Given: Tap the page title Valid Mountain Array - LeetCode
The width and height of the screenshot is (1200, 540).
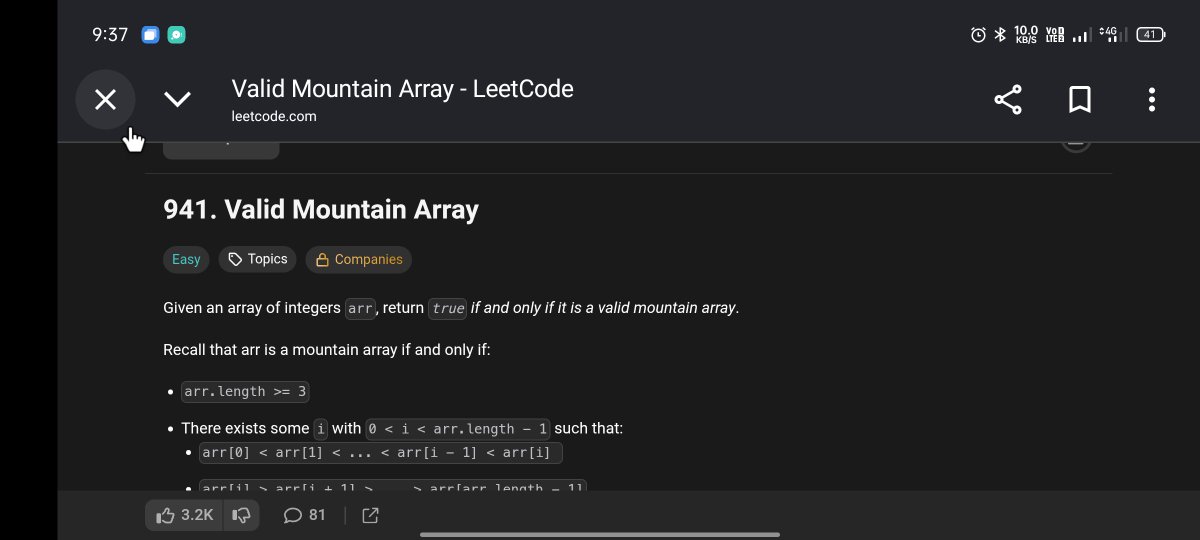Looking at the screenshot, I should (402, 88).
